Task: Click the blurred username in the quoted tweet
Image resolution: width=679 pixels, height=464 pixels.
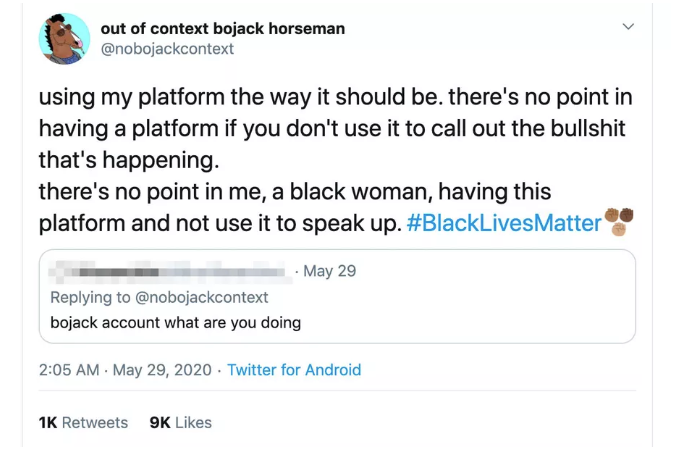Action: [x=170, y=271]
